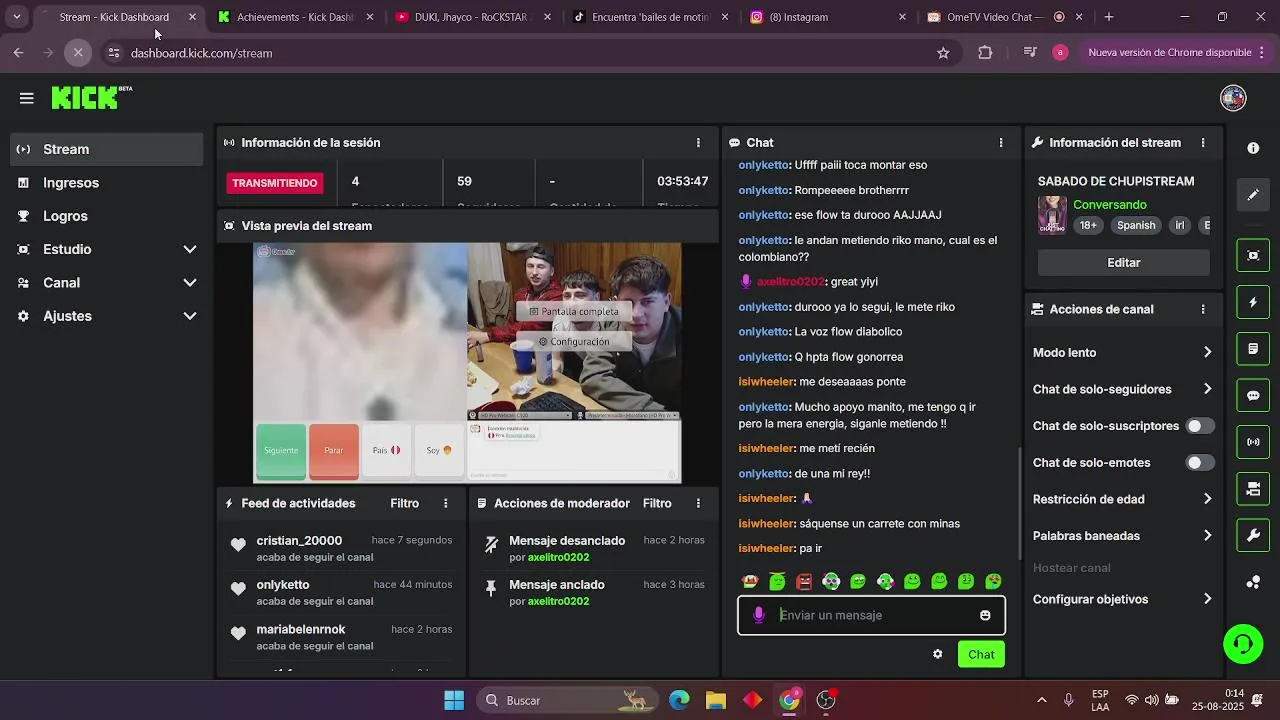Screen dimensions: 1280x720
Task: Open Restricción de edad options
Action: tap(1122, 499)
